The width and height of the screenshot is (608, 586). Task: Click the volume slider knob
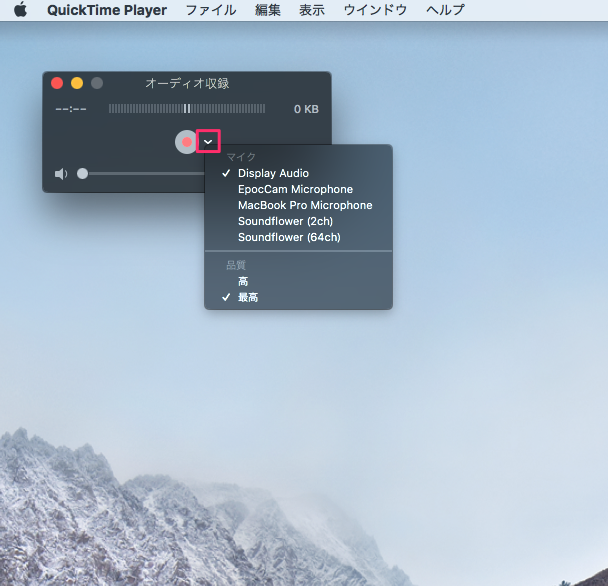[82, 173]
